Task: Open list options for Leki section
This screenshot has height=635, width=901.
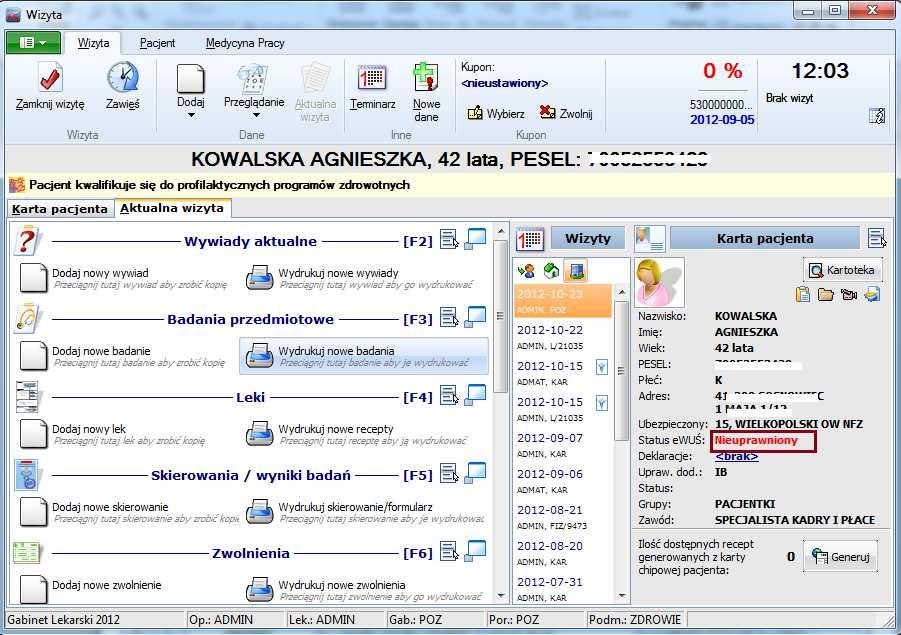Action: (x=449, y=395)
